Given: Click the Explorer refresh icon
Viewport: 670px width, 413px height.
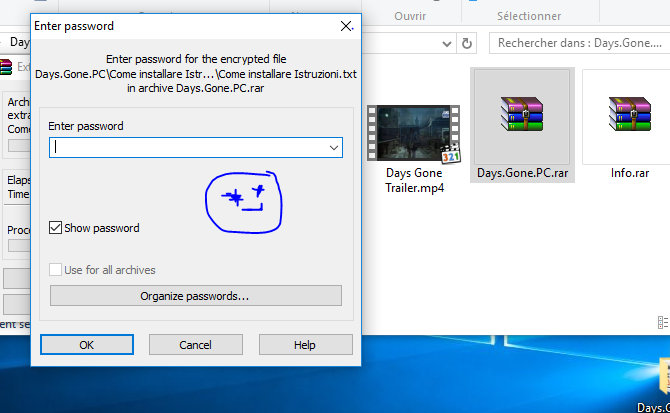Looking at the screenshot, I should coord(467,43).
